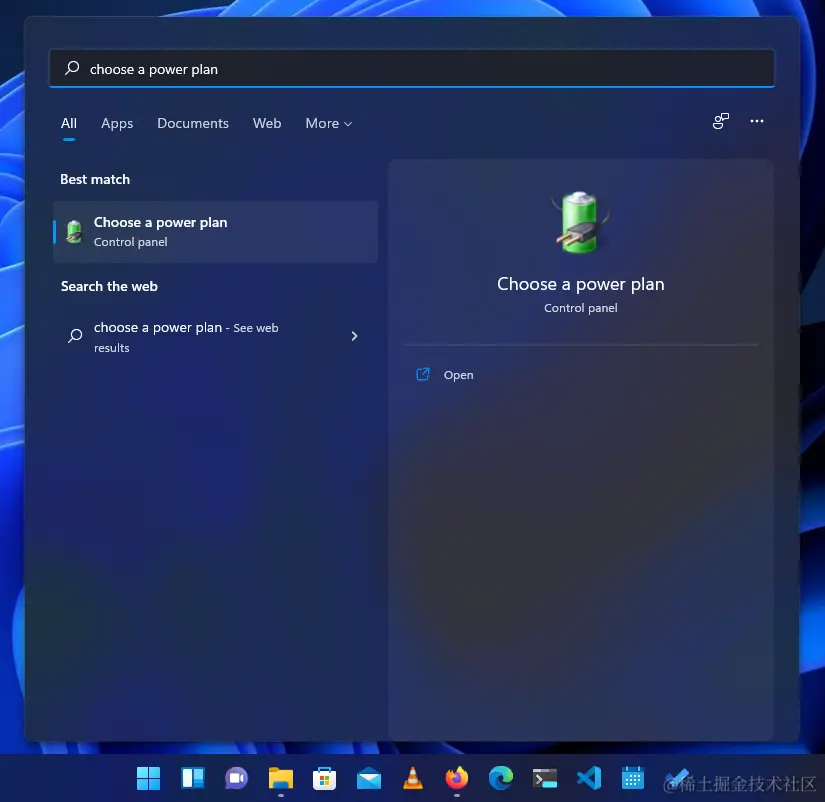Click the magnifier icon in the search box

(72, 68)
